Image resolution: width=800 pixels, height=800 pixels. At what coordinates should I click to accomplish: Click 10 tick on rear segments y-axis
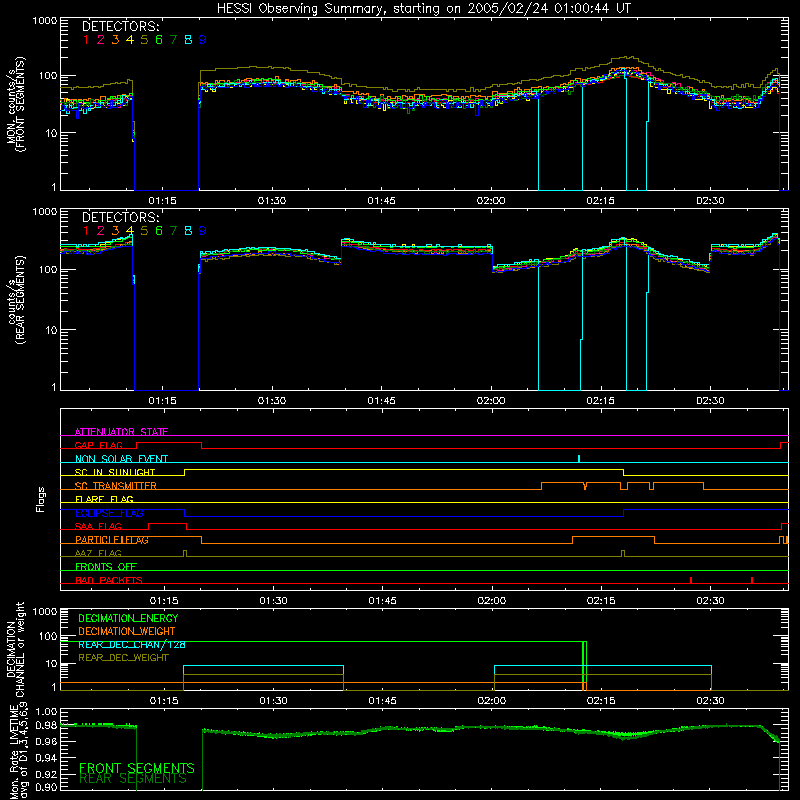tap(51, 330)
